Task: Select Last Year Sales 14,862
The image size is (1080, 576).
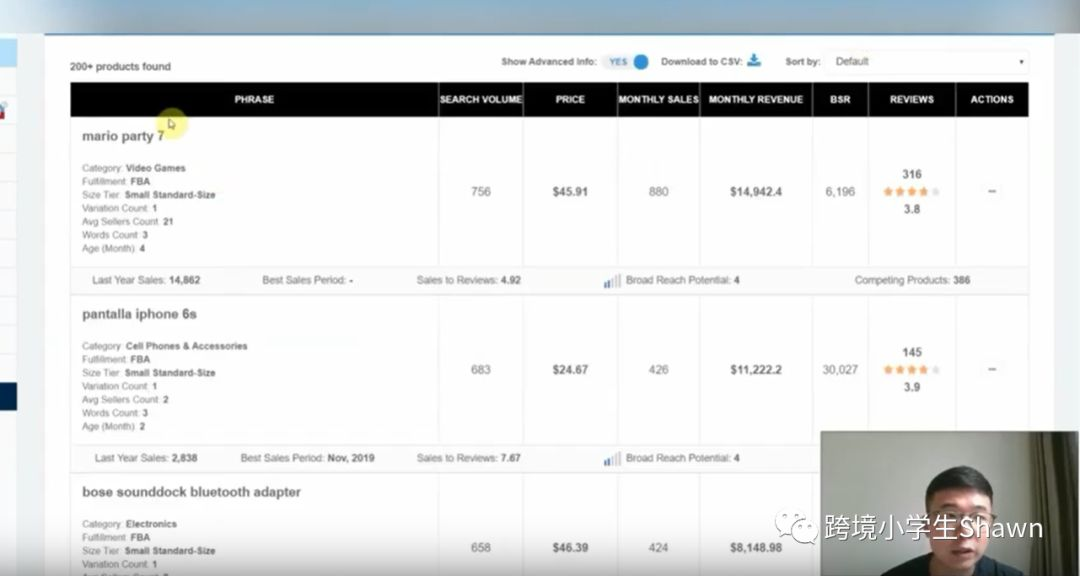Action: click(146, 280)
